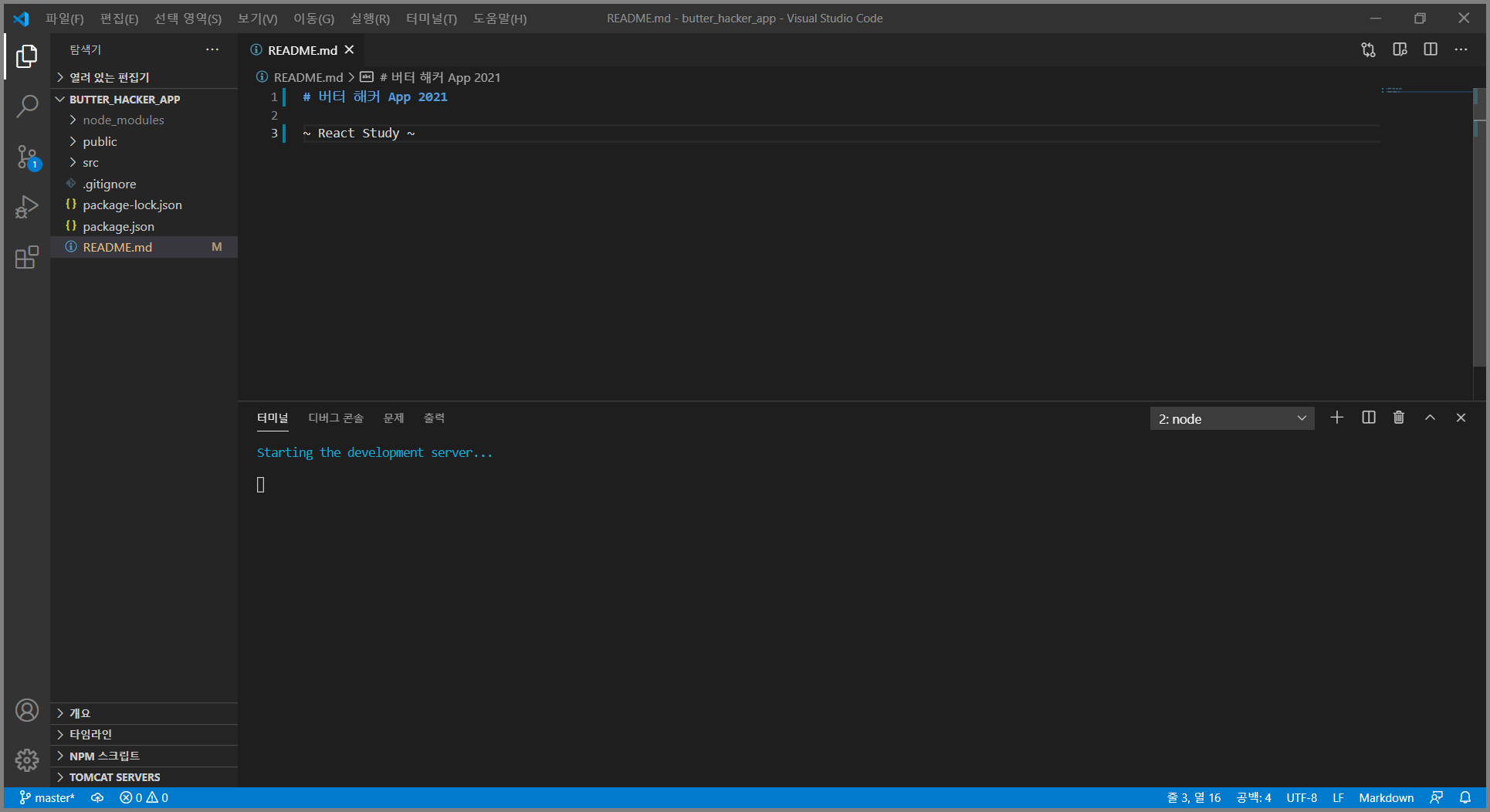This screenshot has height=812, width=1490.
Task: Open notifications bell icon
Action: click(1465, 797)
